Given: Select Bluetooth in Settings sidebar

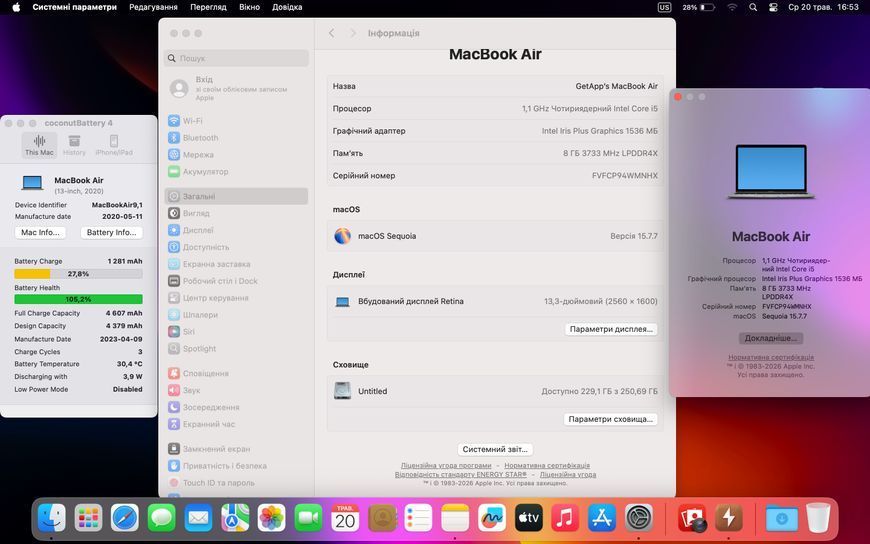Looking at the screenshot, I should pos(236,138).
